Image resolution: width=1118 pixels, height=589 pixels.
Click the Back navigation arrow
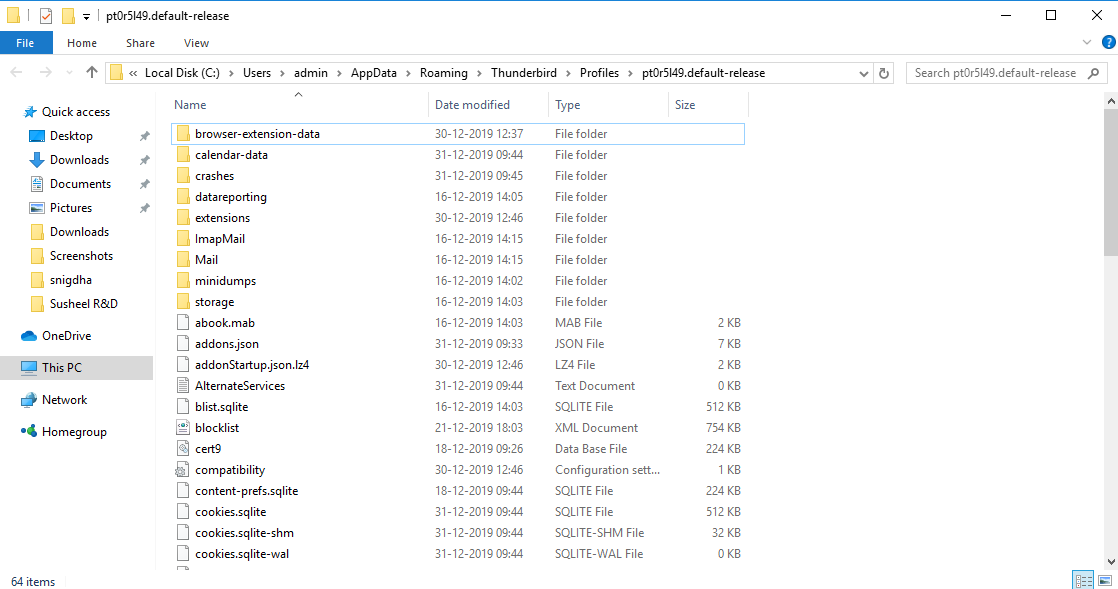(16, 73)
